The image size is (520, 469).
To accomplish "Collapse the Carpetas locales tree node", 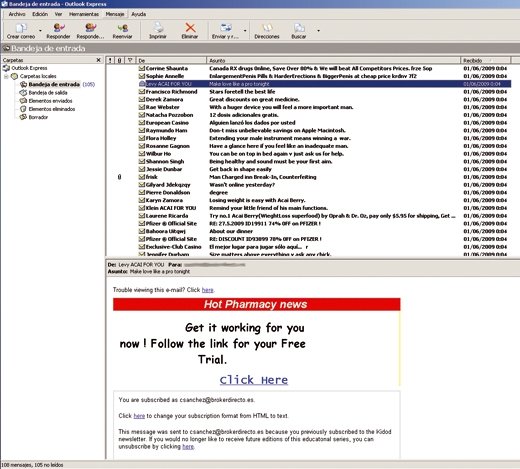I will click(x=6, y=76).
